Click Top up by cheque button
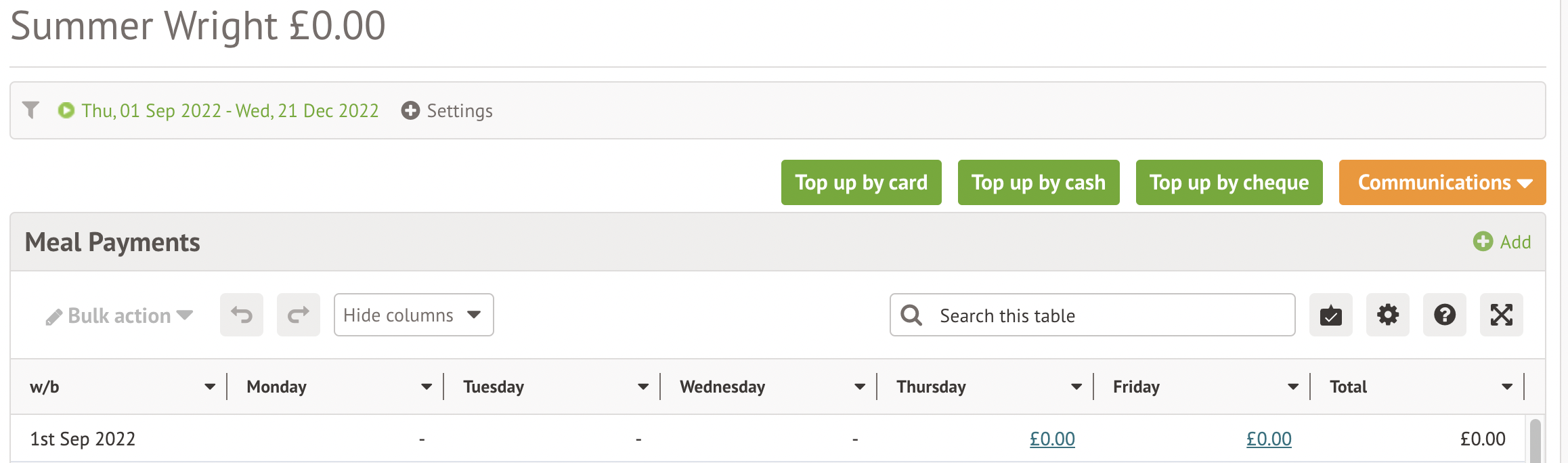This screenshot has height=463, width=1568. [x=1229, y=183]
